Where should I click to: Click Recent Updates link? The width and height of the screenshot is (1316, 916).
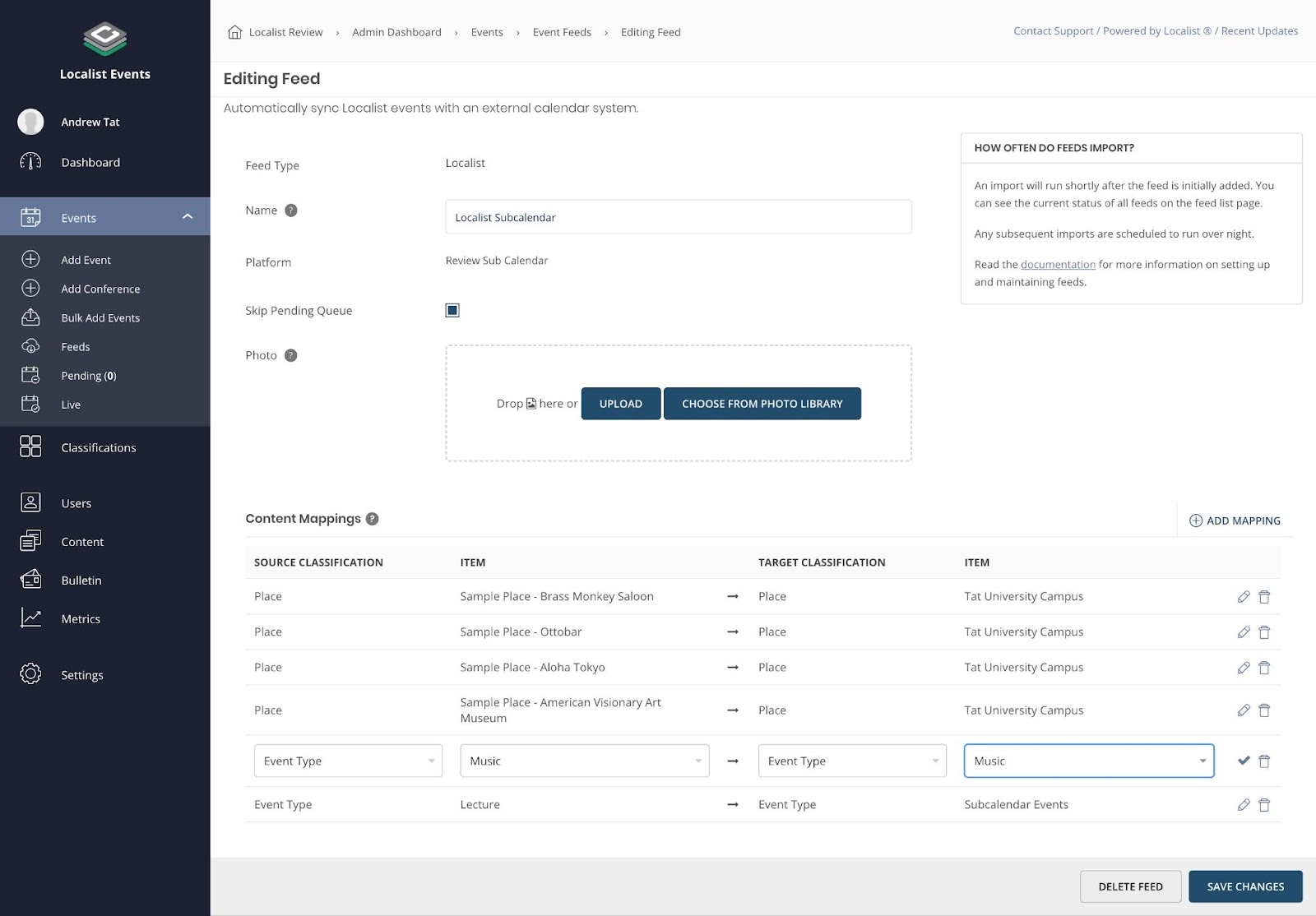(1259, 31)
